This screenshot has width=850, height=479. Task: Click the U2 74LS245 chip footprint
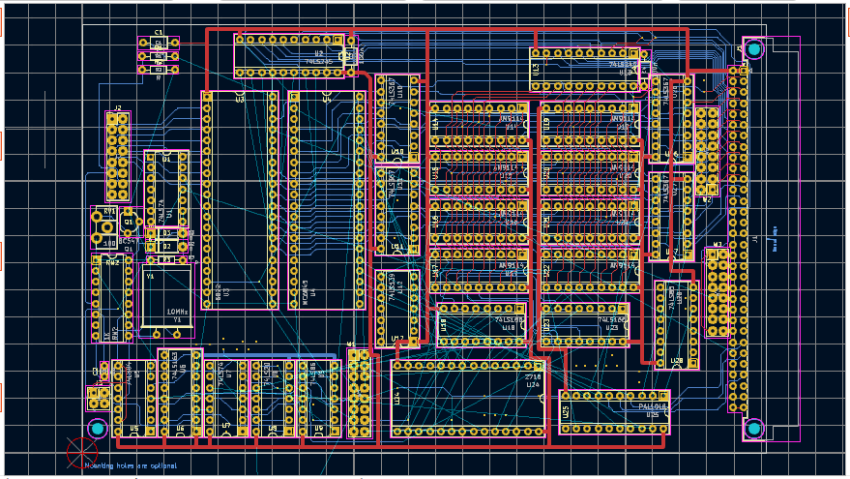pos(295,56)
